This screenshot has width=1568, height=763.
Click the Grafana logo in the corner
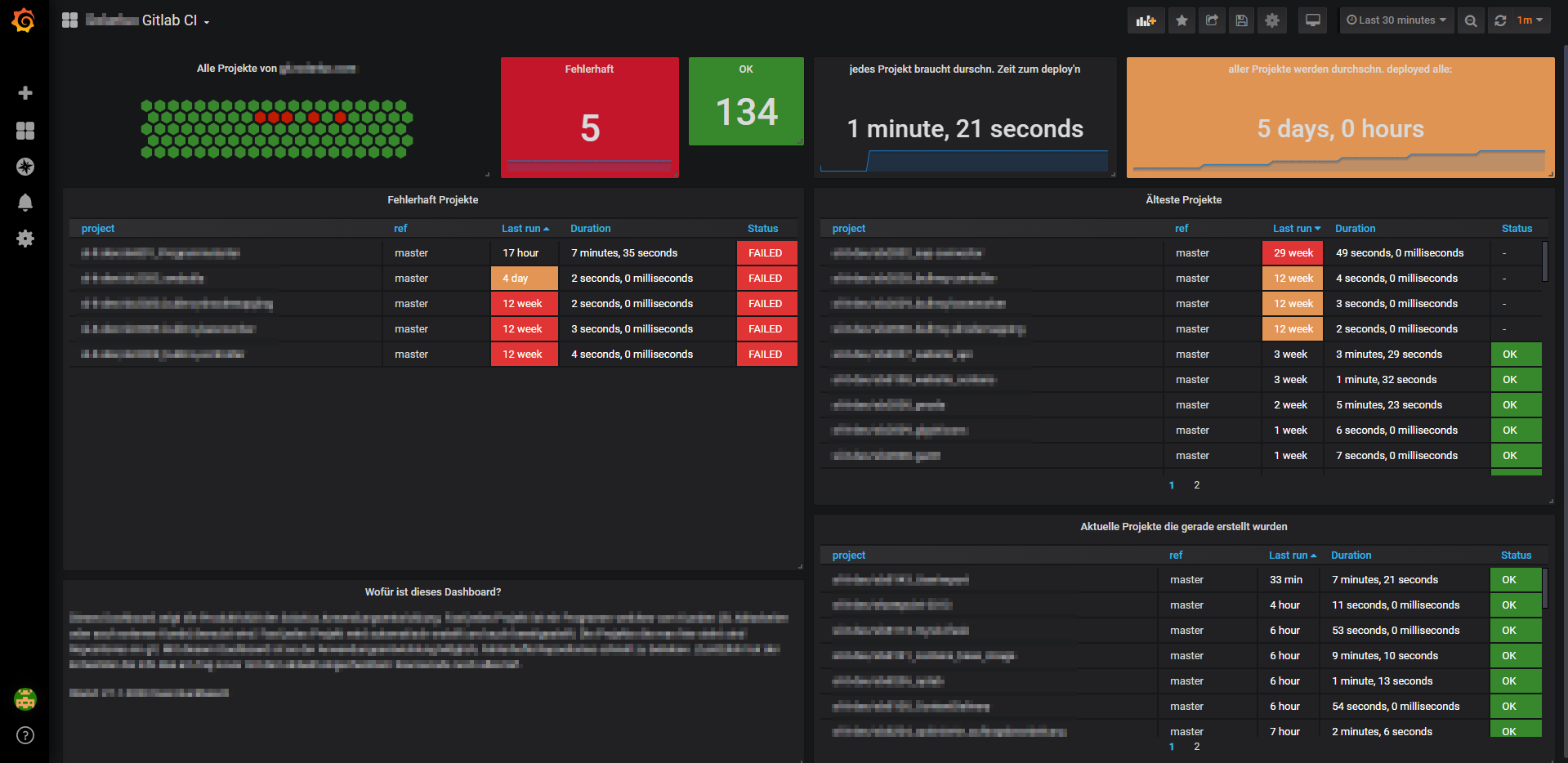click(24, 20)
